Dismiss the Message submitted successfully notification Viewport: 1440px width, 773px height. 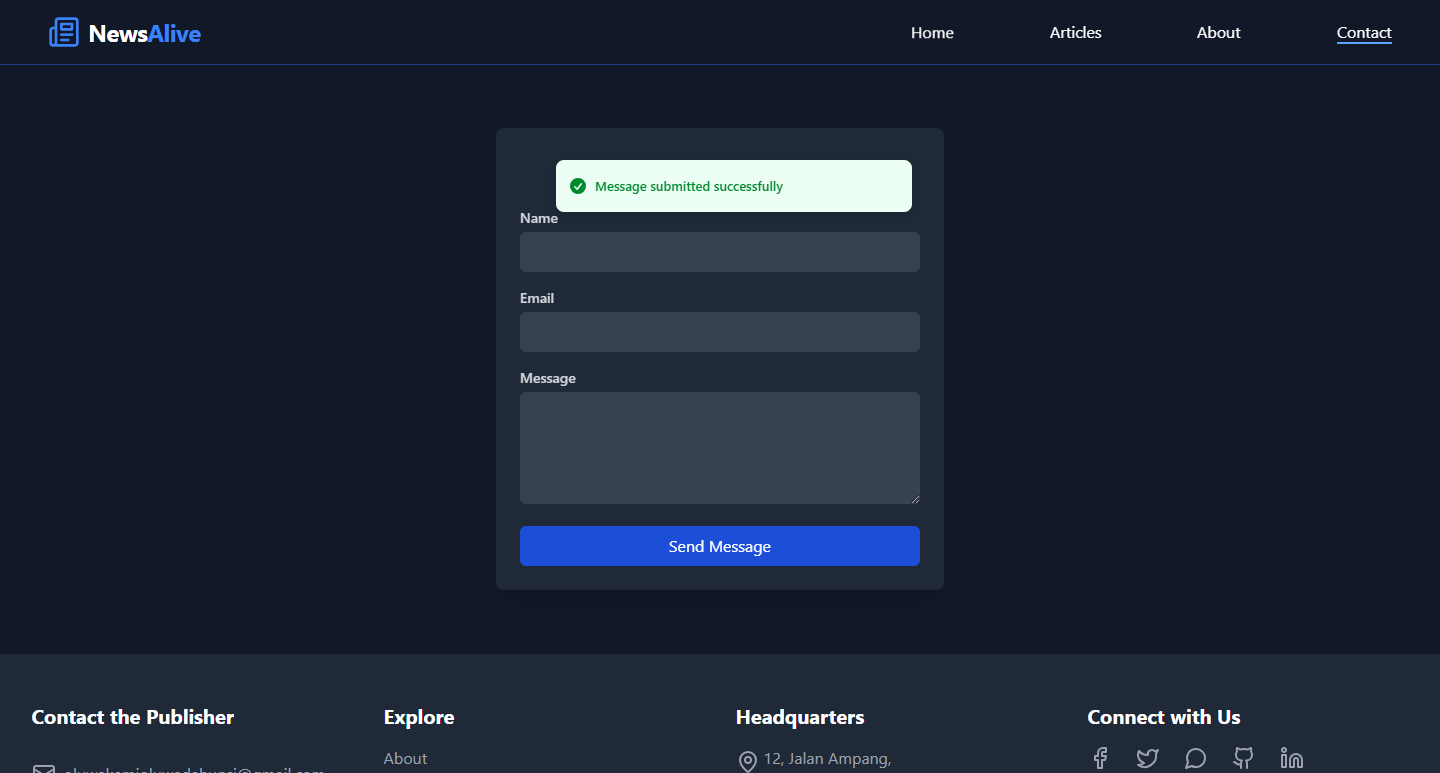coord(733,186)
